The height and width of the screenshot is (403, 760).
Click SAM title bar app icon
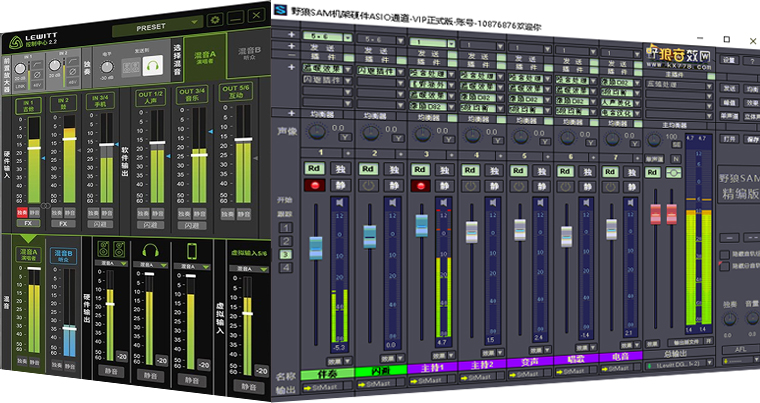tap(280, 10)
